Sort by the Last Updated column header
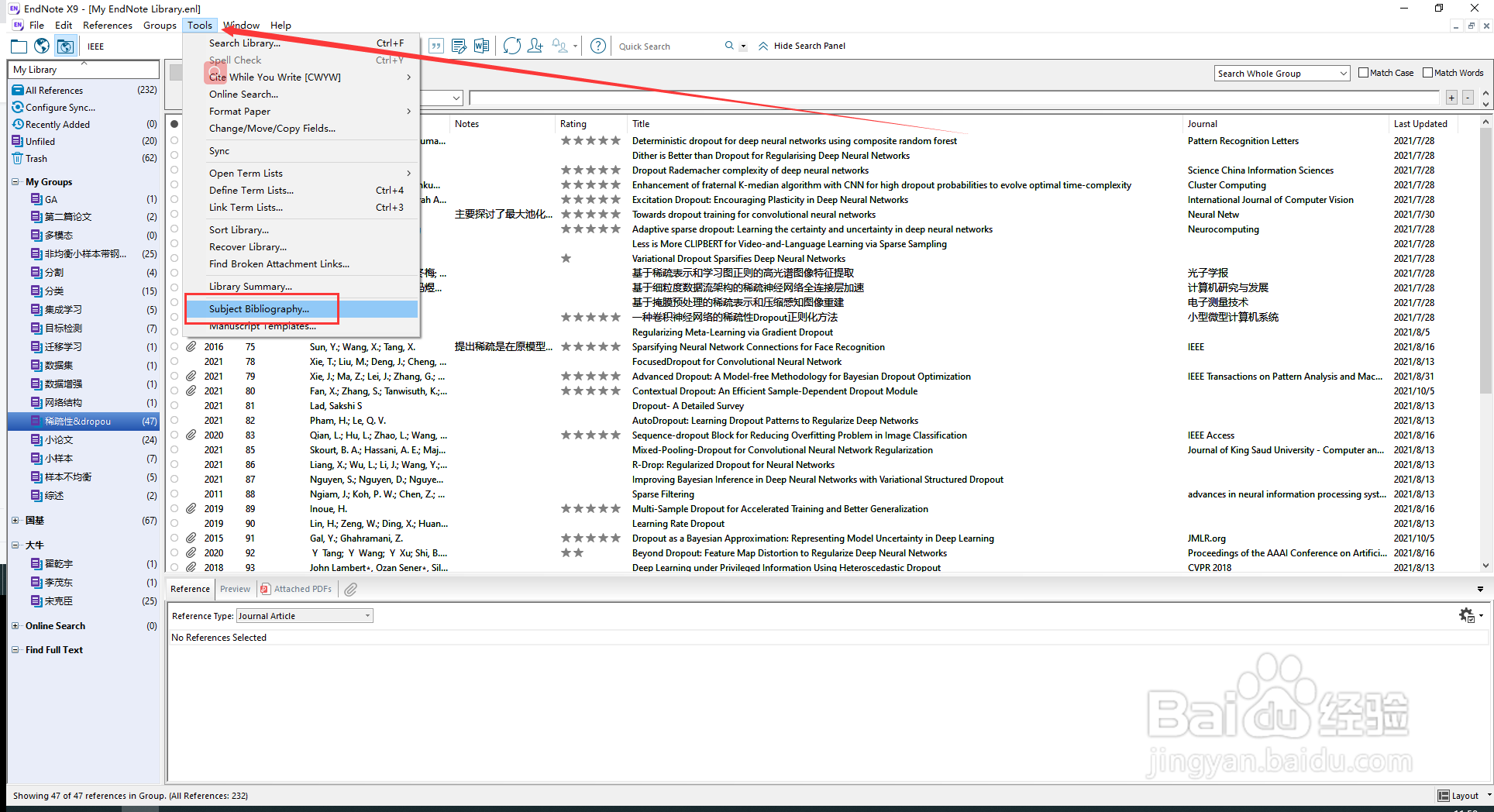 [x=1423, y=124]
